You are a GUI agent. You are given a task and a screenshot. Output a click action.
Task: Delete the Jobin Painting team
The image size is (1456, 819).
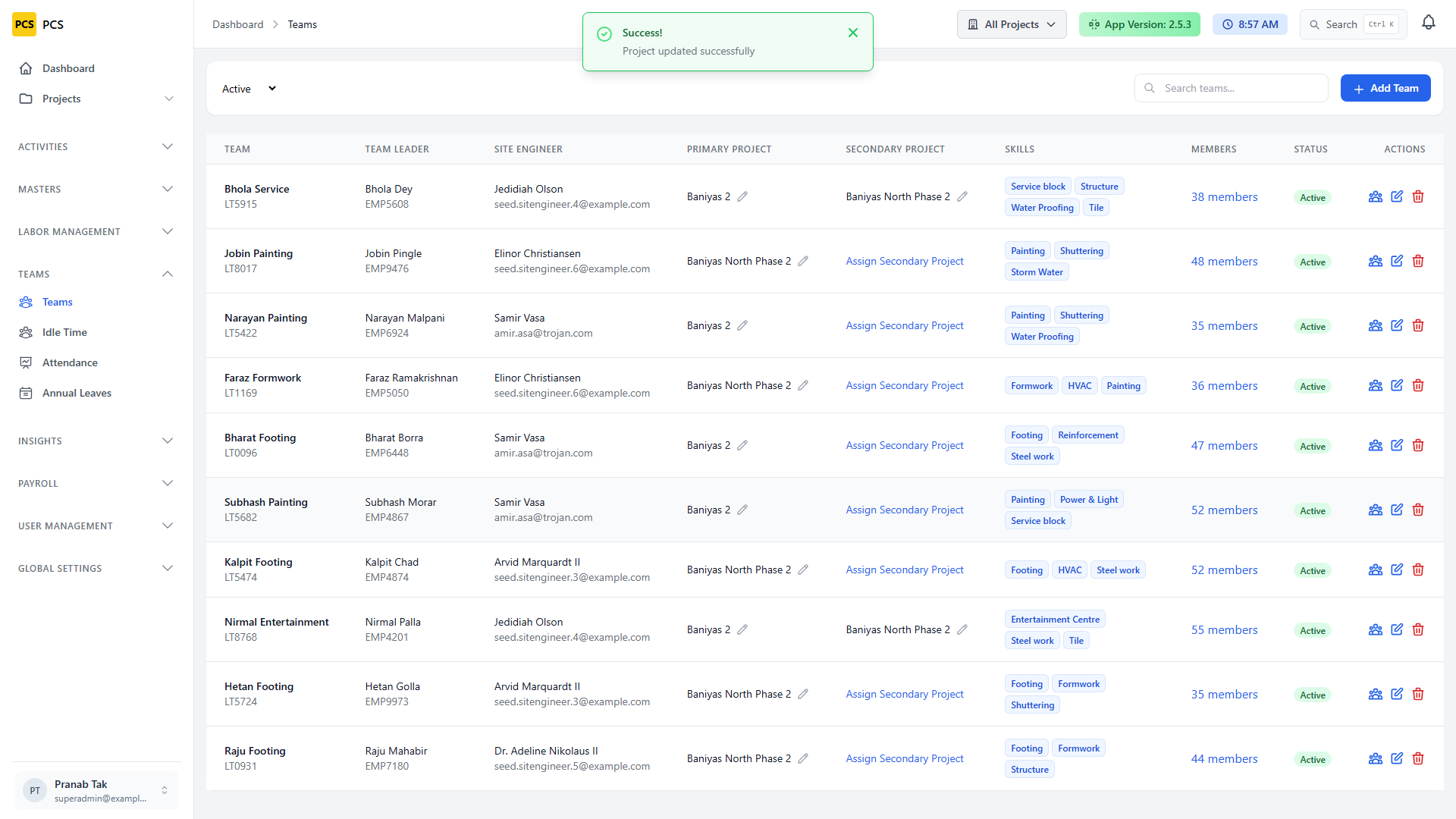click(x=1418, y=261)
